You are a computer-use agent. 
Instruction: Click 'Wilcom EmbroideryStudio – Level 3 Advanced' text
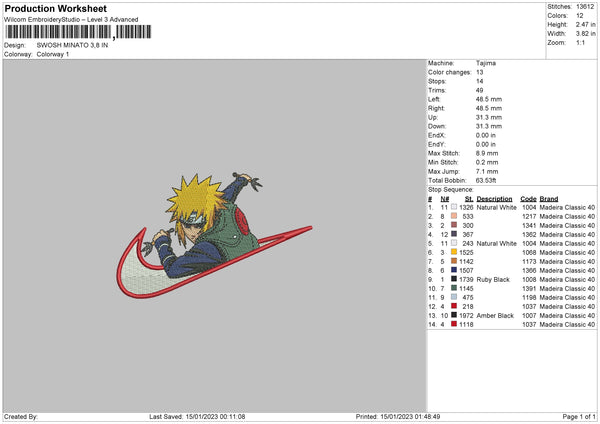point(71,20)
